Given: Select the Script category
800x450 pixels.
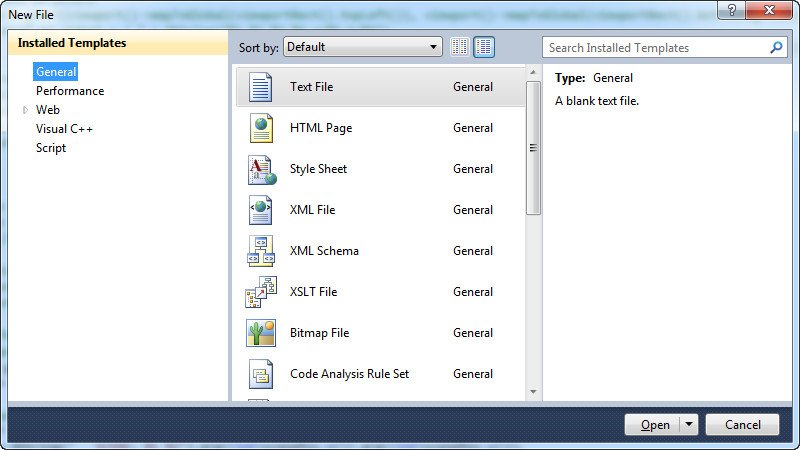Looking at the screenshot, I should [x=51, y=148].
